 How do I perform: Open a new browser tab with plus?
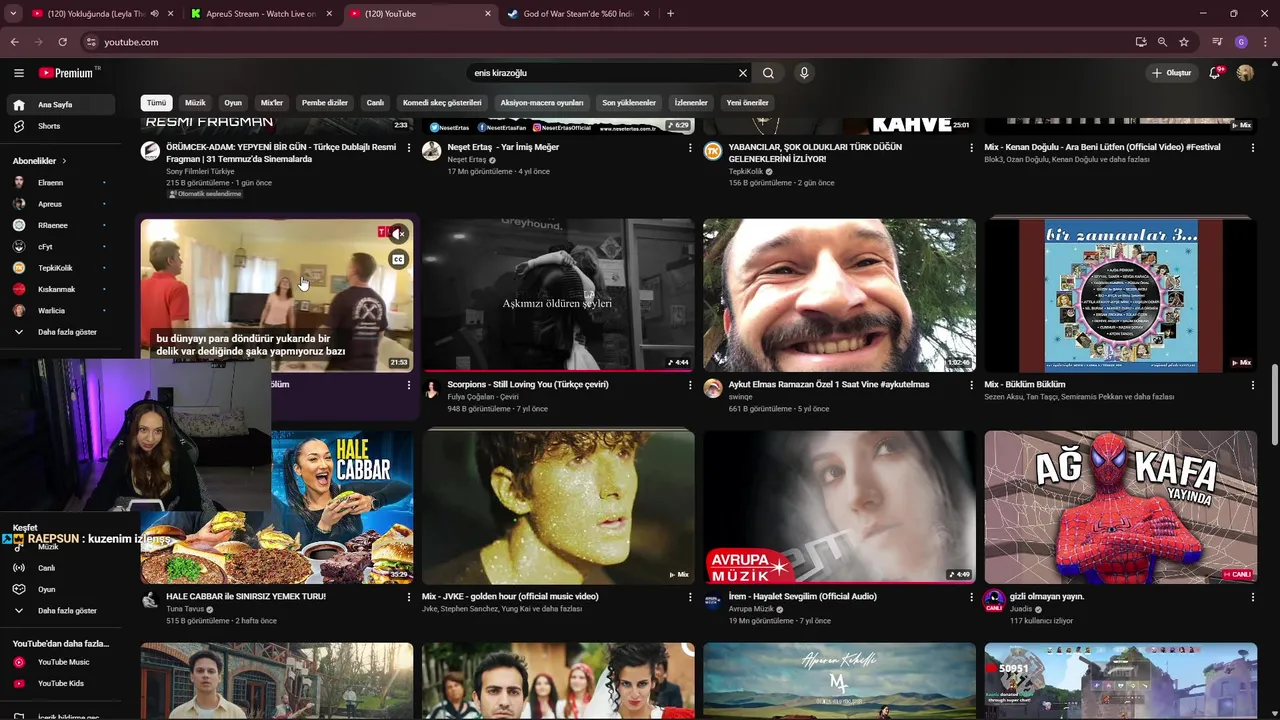pyautogui.click(x=670, y=14)
